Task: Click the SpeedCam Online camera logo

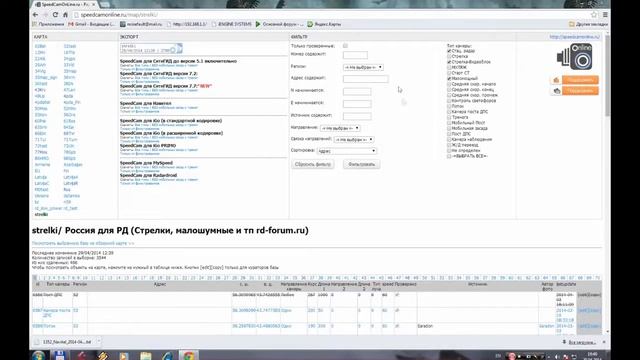Action: click(575, 56)
